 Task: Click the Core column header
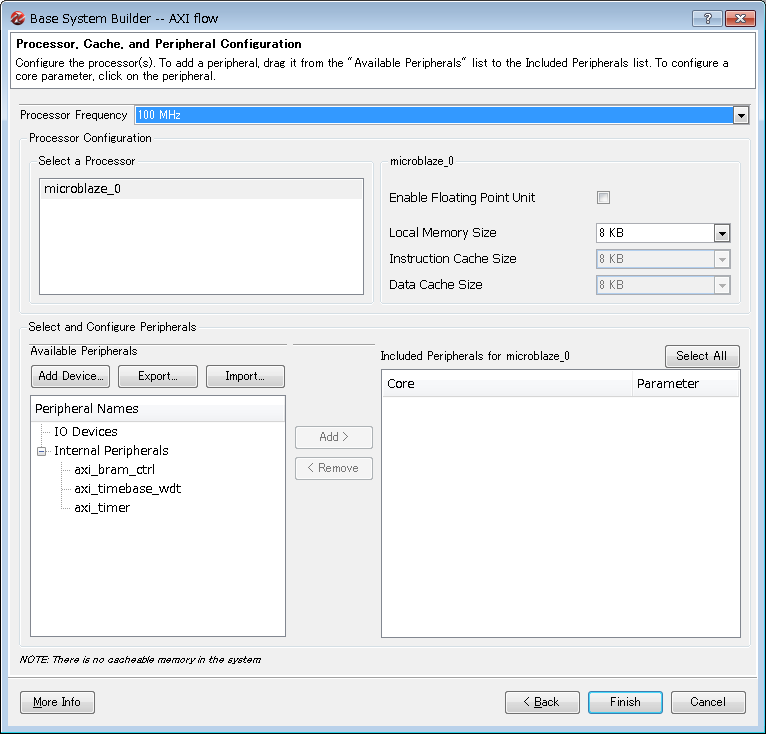coord(506,384)
